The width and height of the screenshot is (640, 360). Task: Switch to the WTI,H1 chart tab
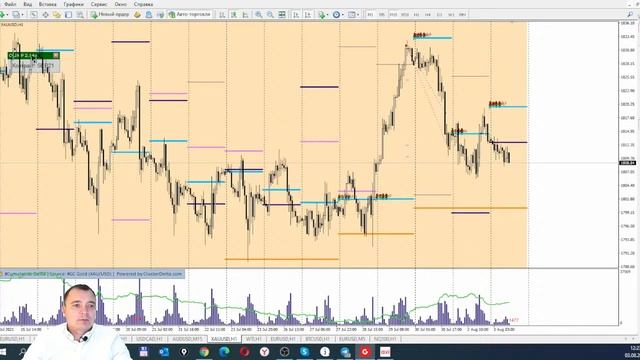click(x=253, y=339)
